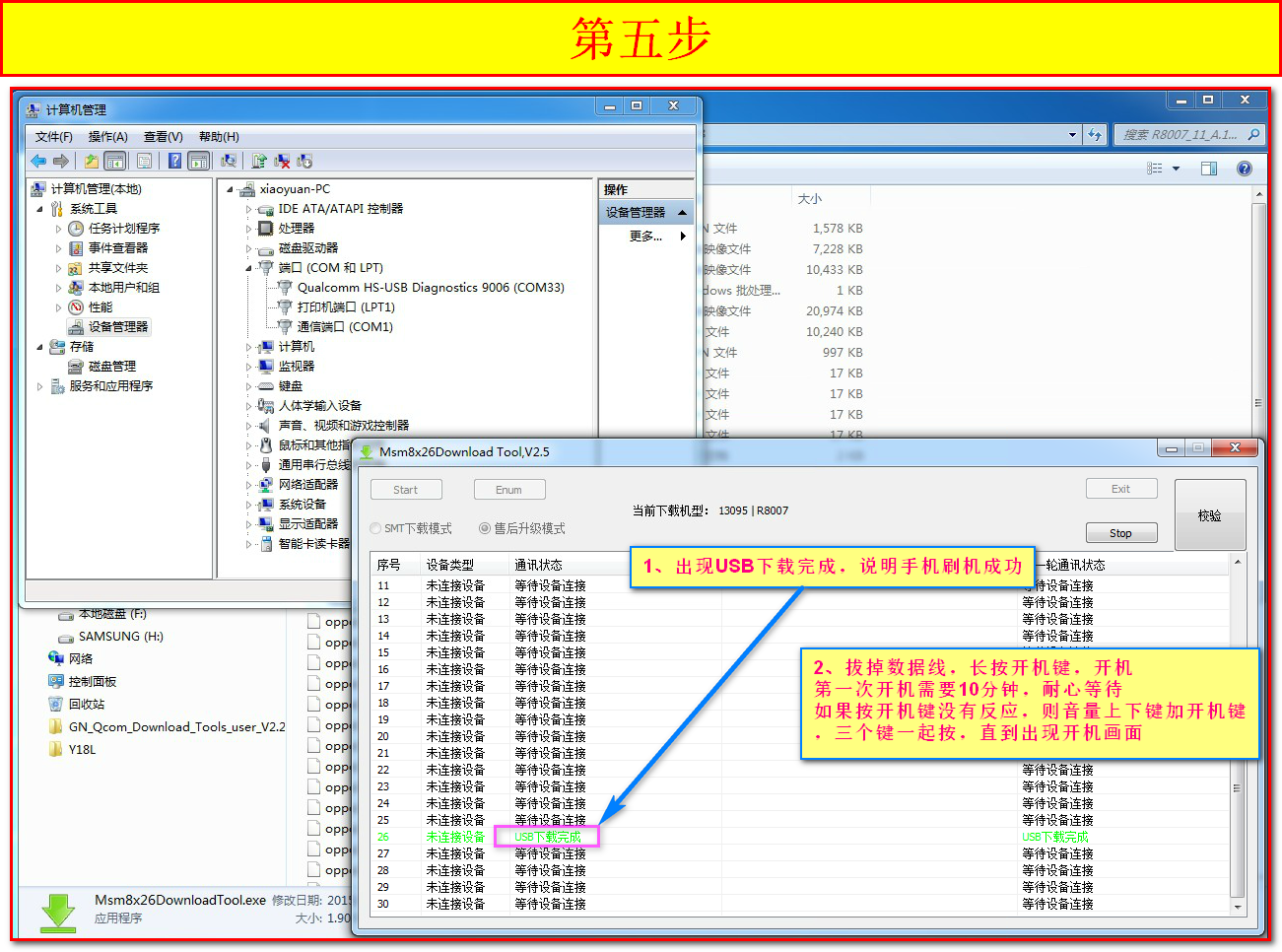Select SAMSUNG (H:) drive in Explorer sidebar

pos(110,637)
